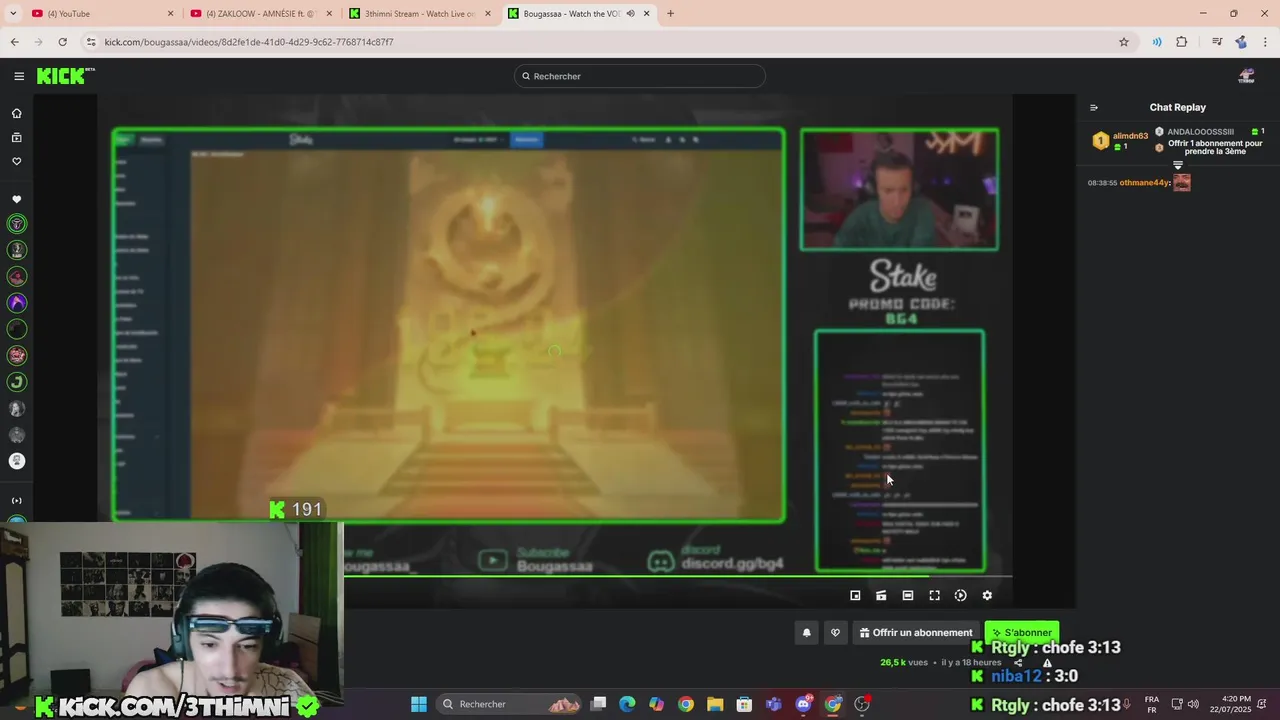Toggle theater mode in the player
Image resolution: width=1280 pixels, height=720 pixels.
(x=908, y=595)
